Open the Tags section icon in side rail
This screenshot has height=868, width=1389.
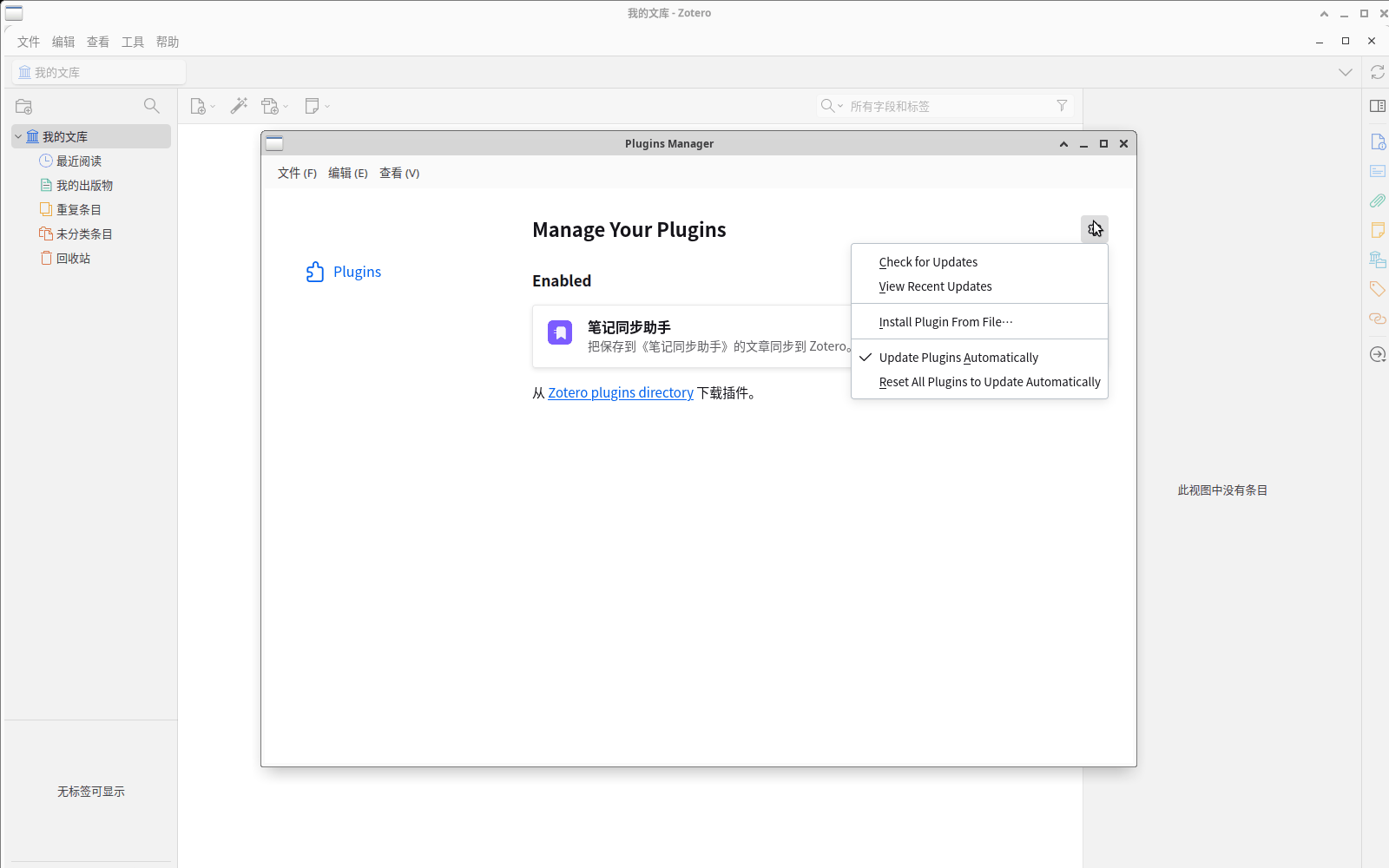point(1378,289)
